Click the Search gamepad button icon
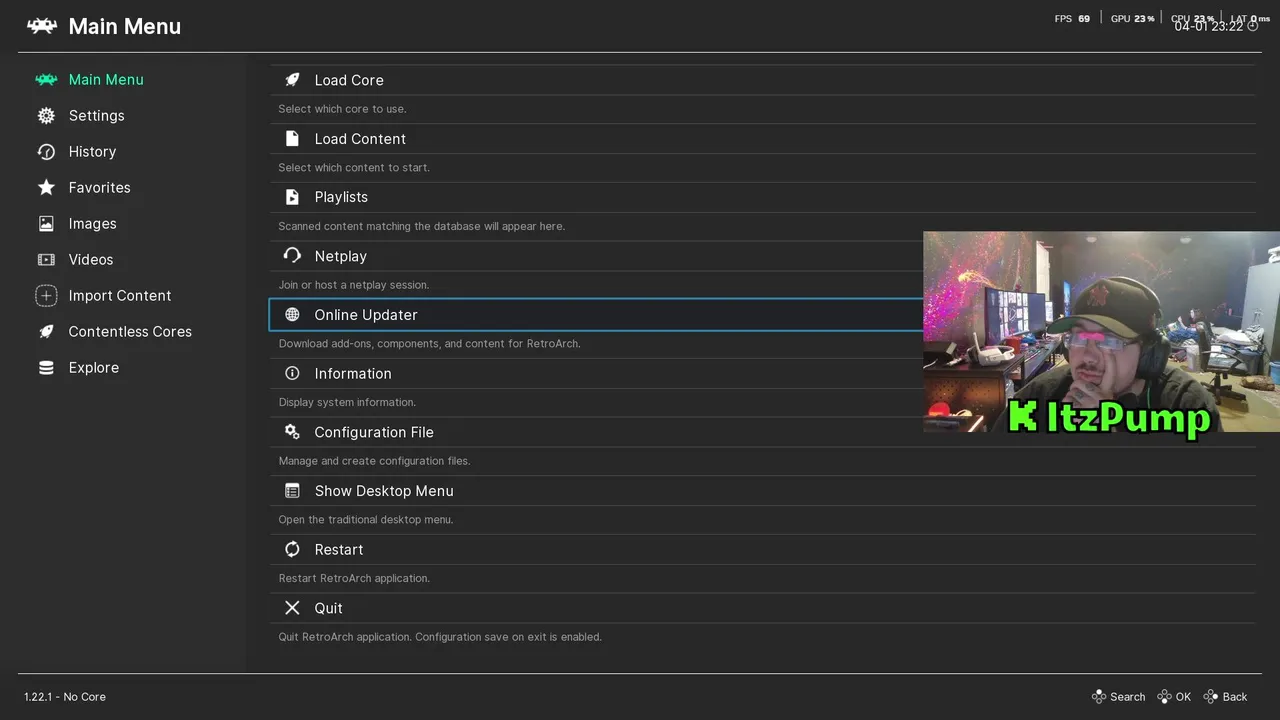 click(x=1098, y=697)
